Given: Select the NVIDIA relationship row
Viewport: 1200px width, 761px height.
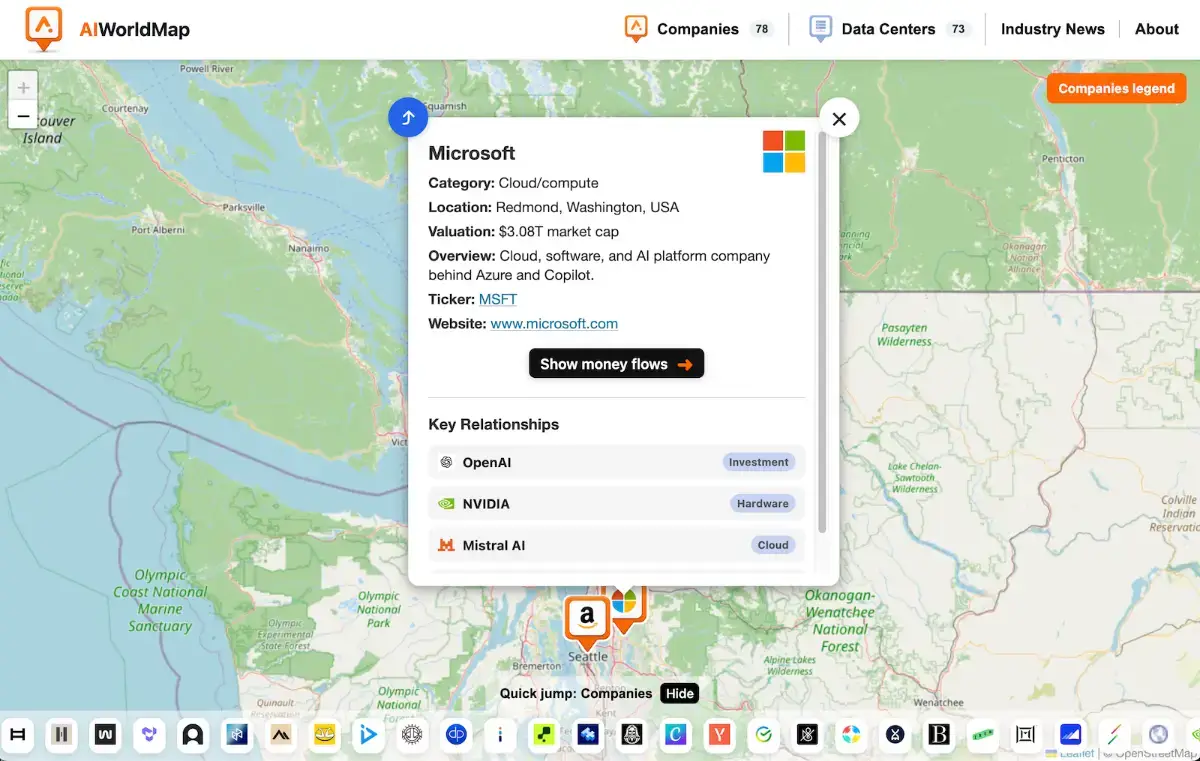Looking at the screenshot, I should pyautogui.click(x=616, y=503).
